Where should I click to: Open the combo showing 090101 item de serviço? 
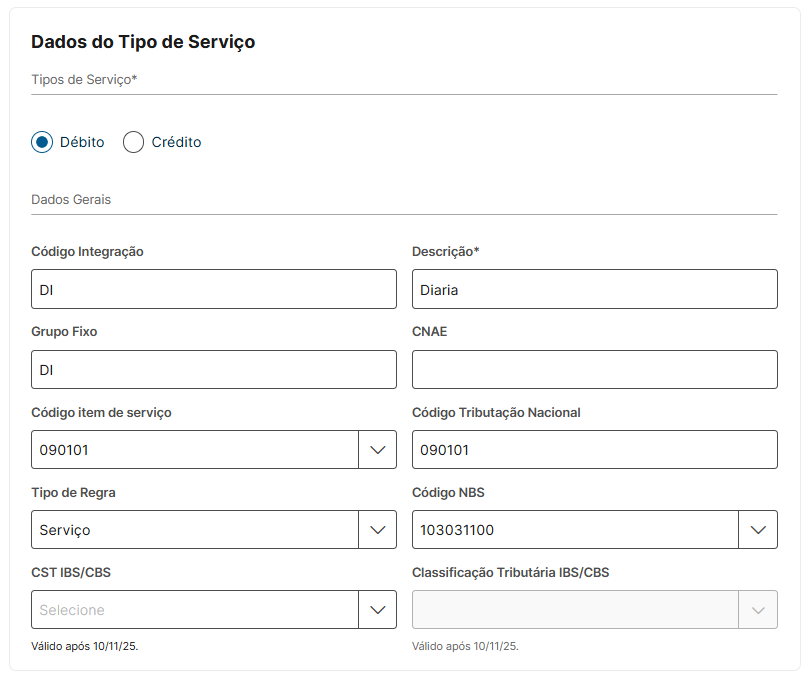click(x=195, y=450)
